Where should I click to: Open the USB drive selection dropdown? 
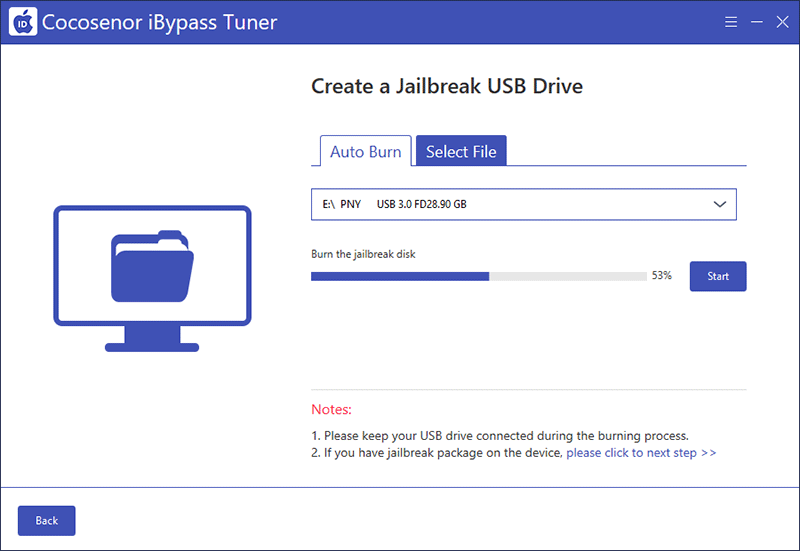(x=523, y=205)
